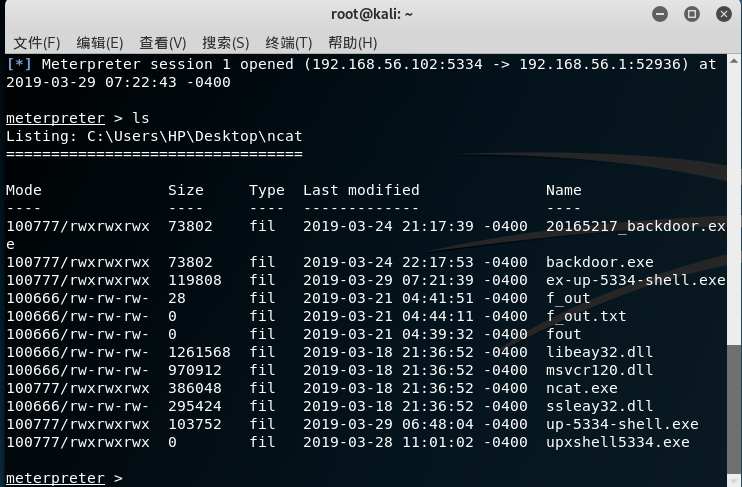Open the 终端(T) menu
Image resolution: width=742 pixels, height=487 pixels.
[289, 43]
